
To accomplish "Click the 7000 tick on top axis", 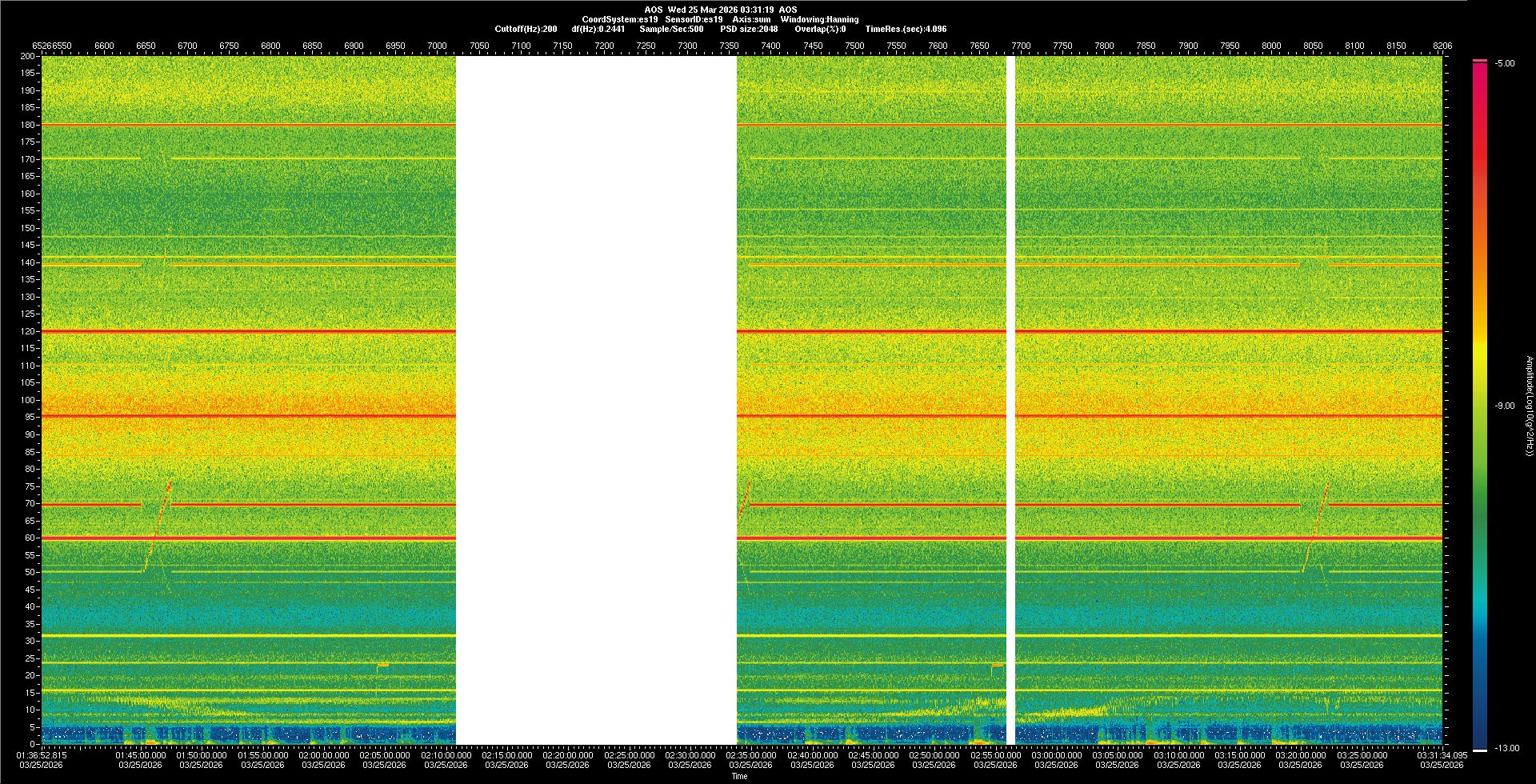I will coord(437,46).
